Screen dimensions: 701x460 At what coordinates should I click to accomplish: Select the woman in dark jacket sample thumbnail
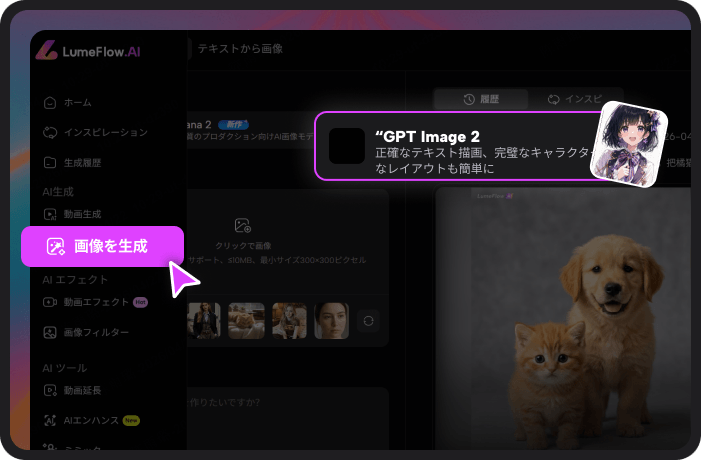204,321
